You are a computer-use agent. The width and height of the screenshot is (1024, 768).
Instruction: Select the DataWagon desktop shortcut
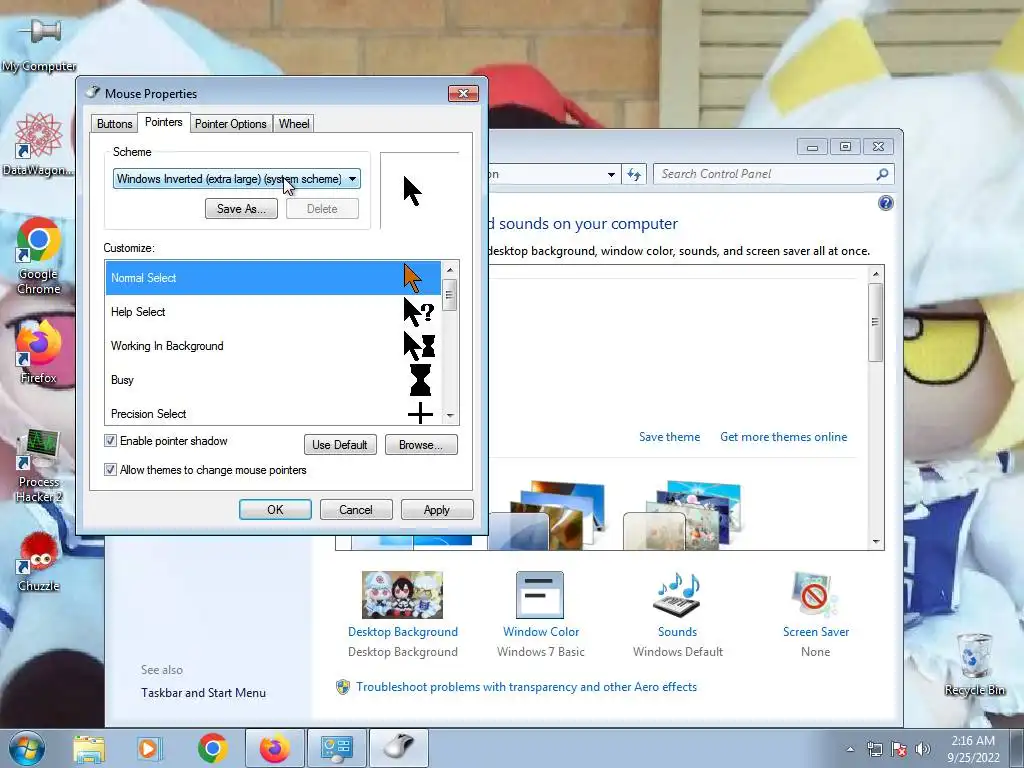38,144
